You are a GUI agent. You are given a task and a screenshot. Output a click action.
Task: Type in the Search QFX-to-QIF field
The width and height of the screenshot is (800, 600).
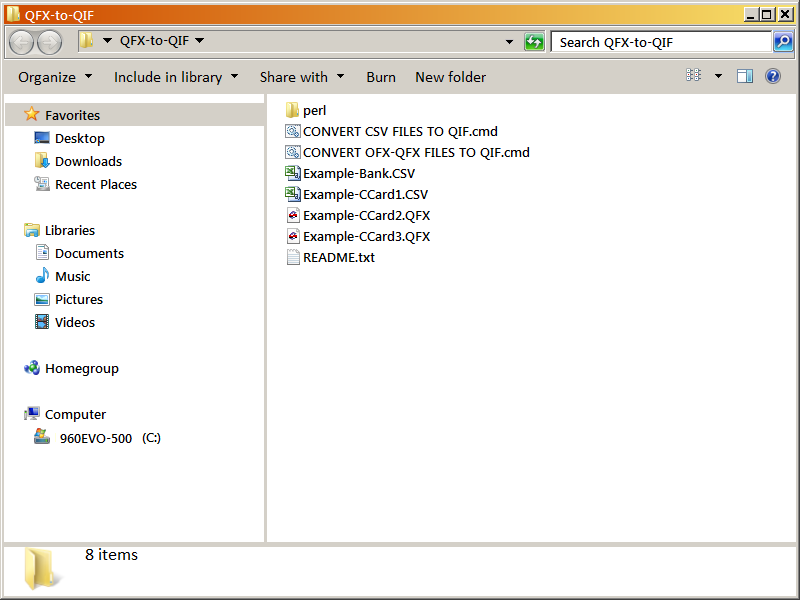point(660,42)
